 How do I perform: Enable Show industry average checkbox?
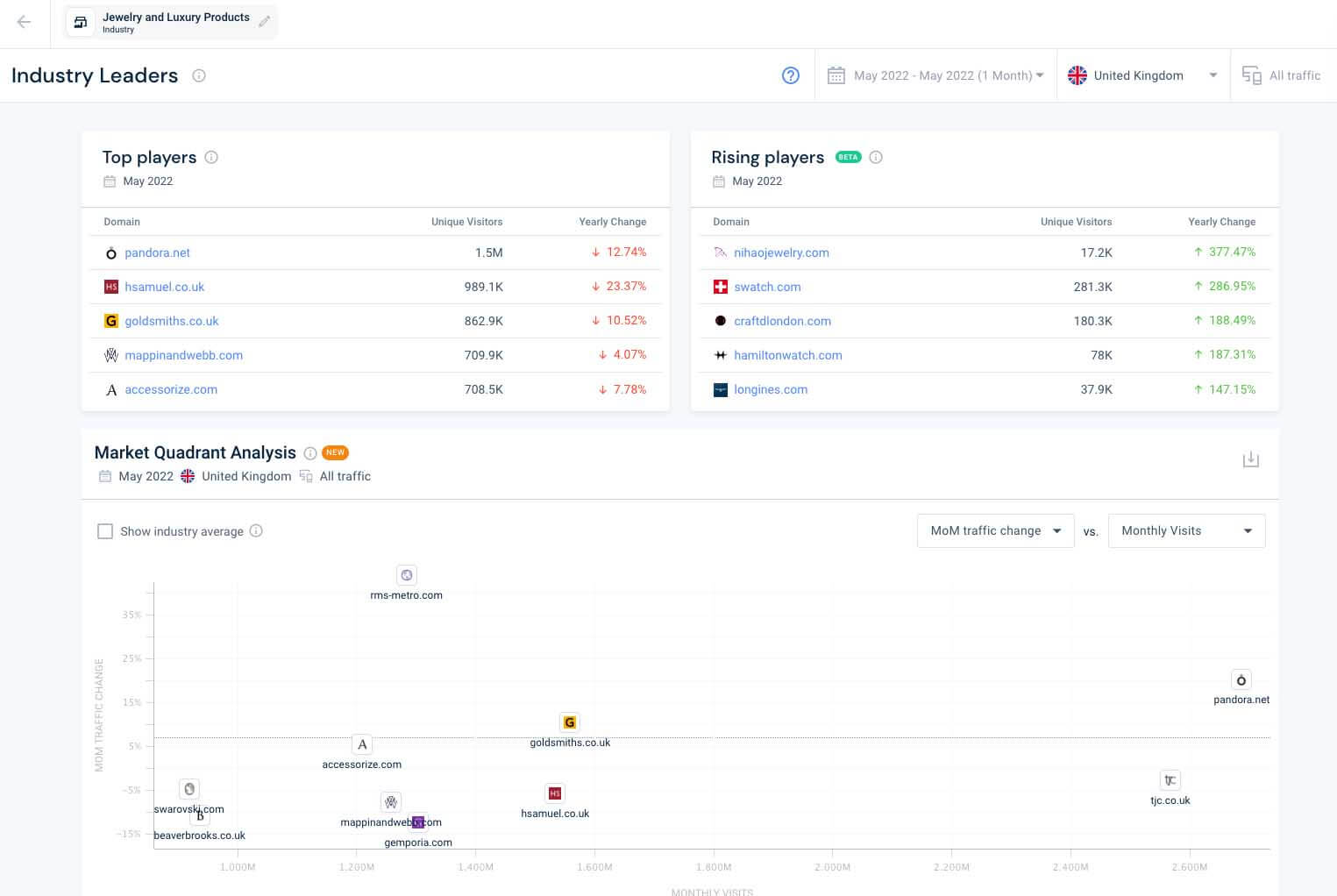click(x=105, y=531)
